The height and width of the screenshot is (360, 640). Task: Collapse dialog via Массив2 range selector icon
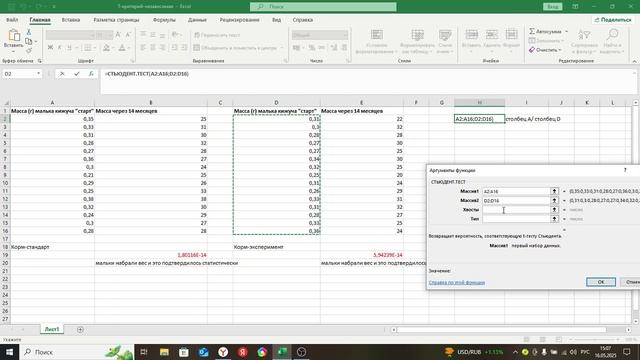click(554, 200)
